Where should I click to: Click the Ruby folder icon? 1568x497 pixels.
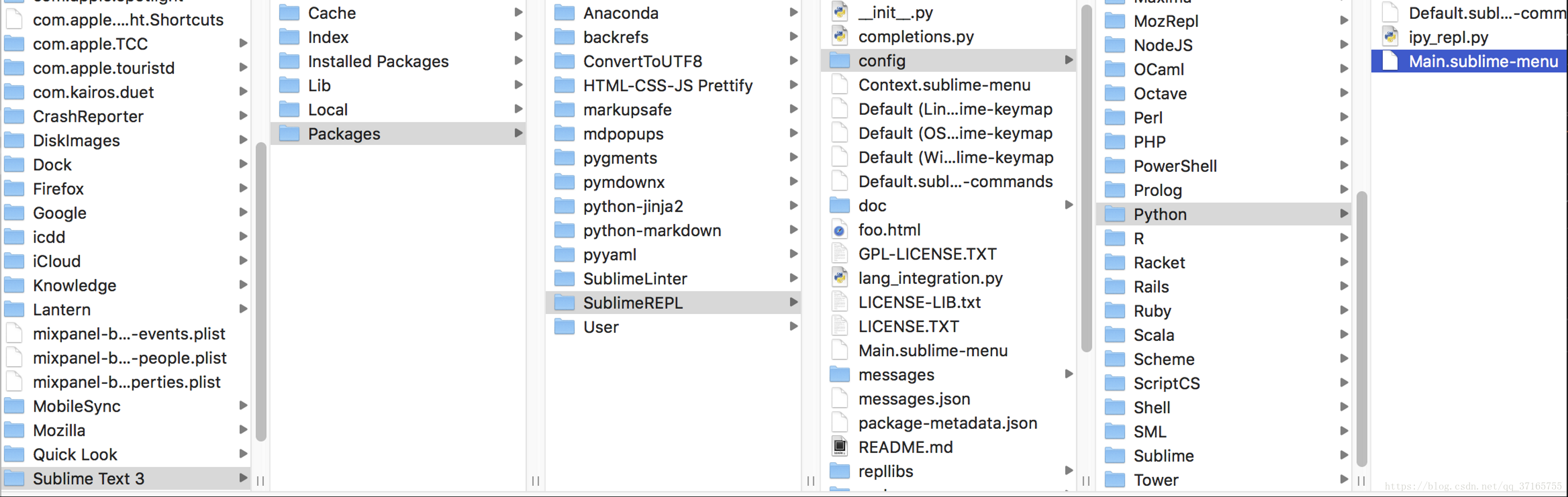pos(1115,311)
